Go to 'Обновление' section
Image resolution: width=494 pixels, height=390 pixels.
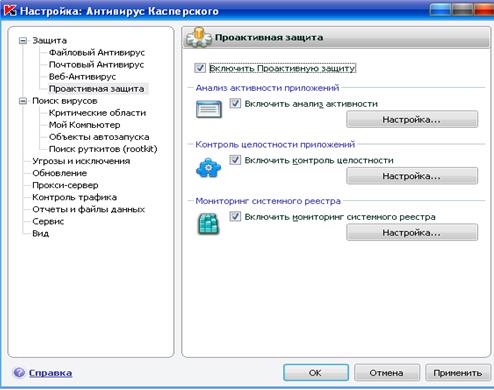click(60, 173)
